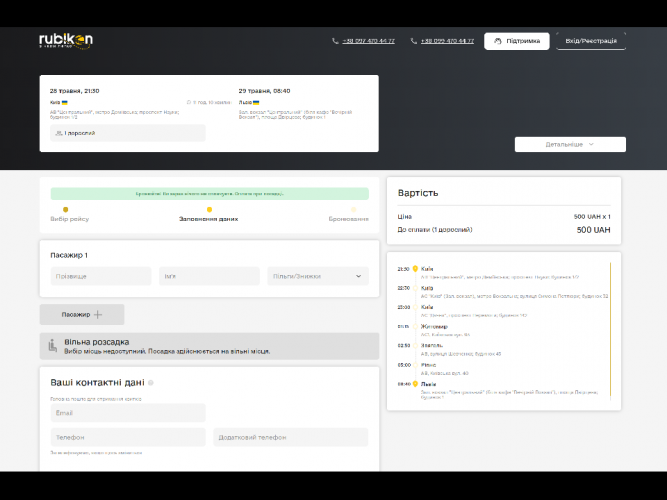Focus the Email input field

[128, 413]
